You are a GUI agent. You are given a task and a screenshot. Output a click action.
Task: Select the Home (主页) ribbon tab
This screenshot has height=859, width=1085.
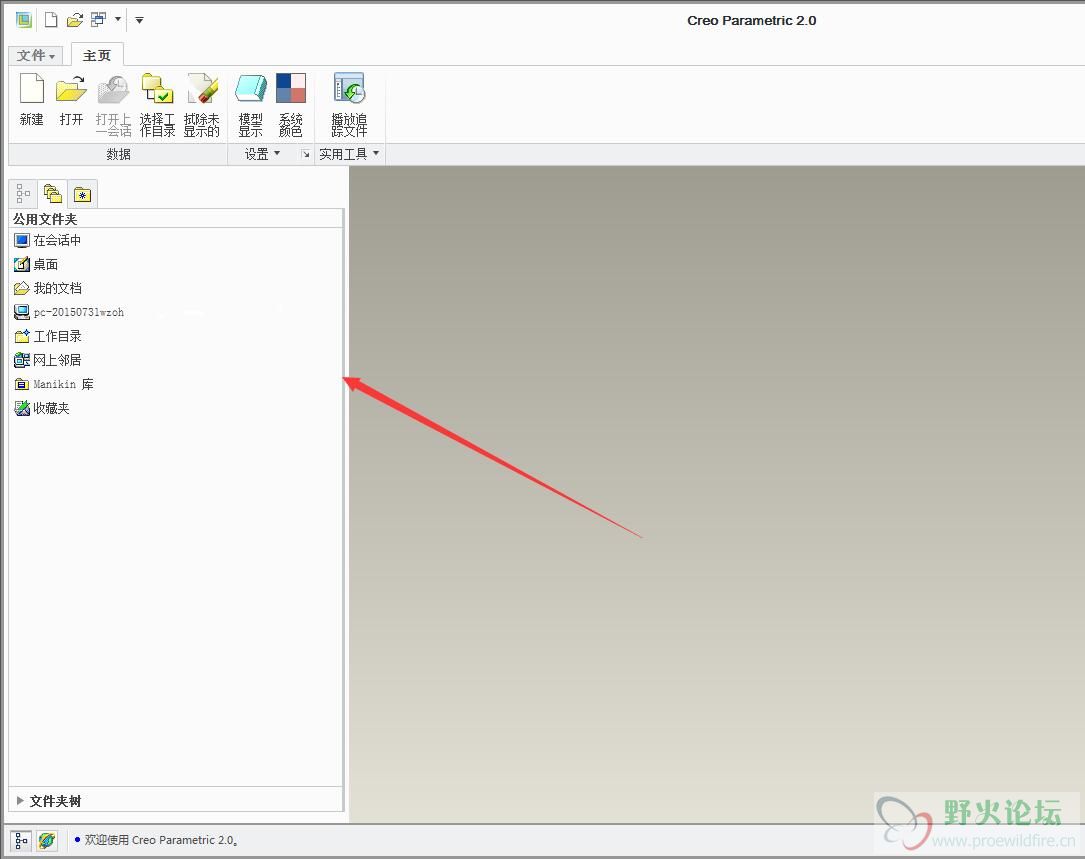tap(97, 55)
